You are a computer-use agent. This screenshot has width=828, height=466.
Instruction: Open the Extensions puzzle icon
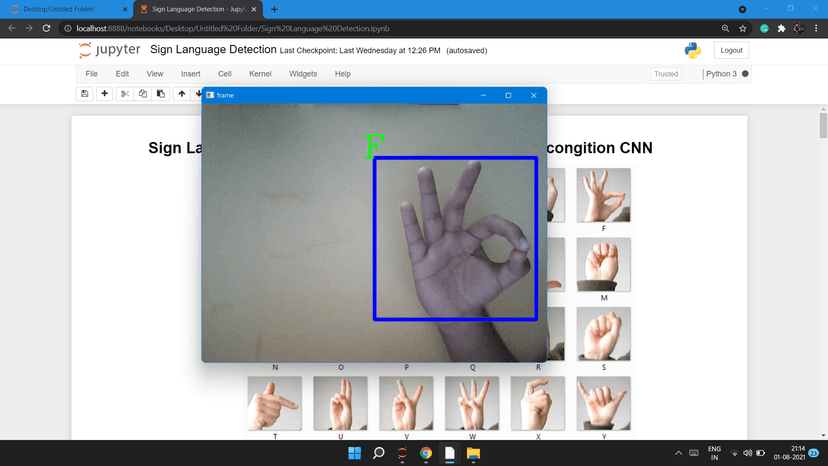pos(782,29)
